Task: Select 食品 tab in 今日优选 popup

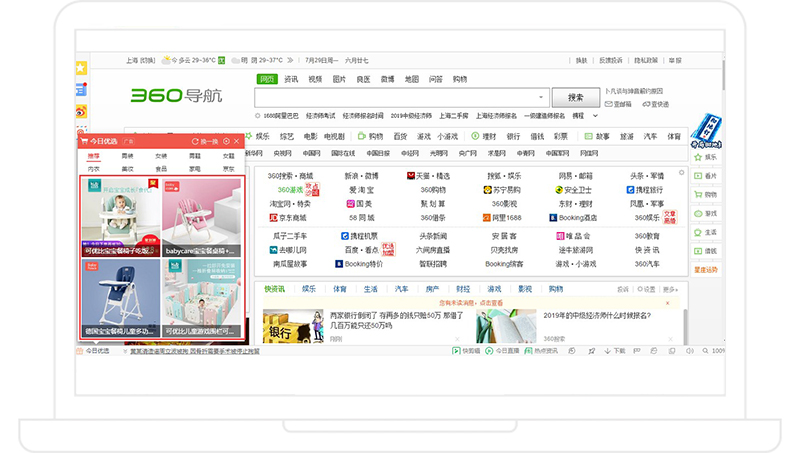Action: point(161,169)
